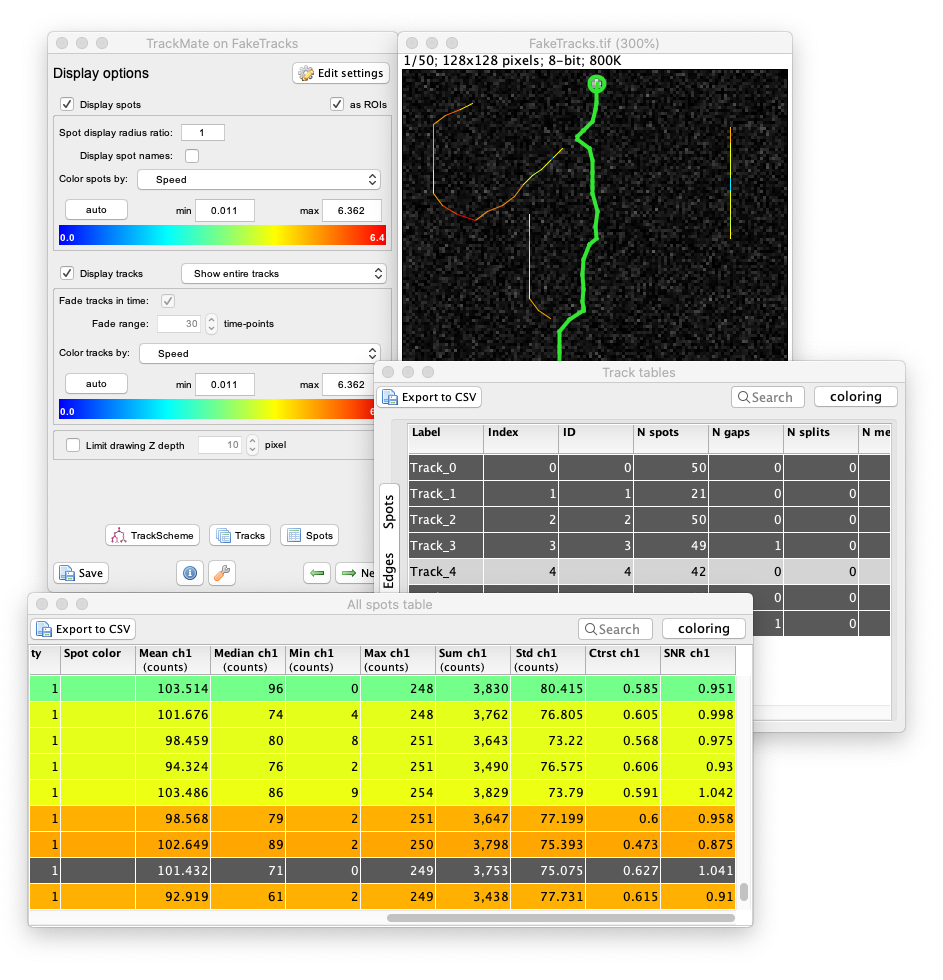943x980 pixels.
Task: Click the wrench tool icon button
Action: [222, 573]
